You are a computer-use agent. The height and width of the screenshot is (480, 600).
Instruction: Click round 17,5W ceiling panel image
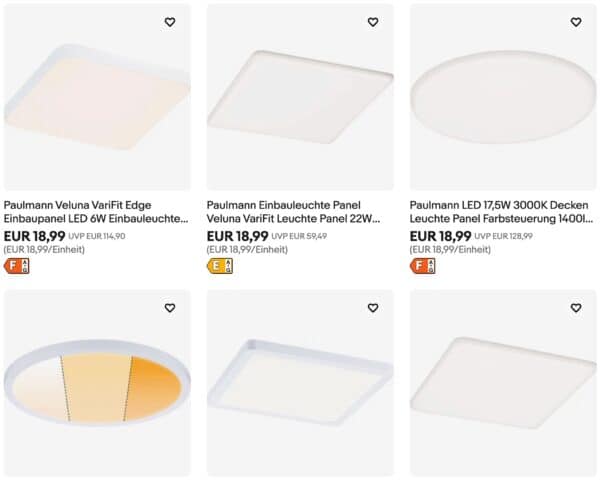point(502,100)
